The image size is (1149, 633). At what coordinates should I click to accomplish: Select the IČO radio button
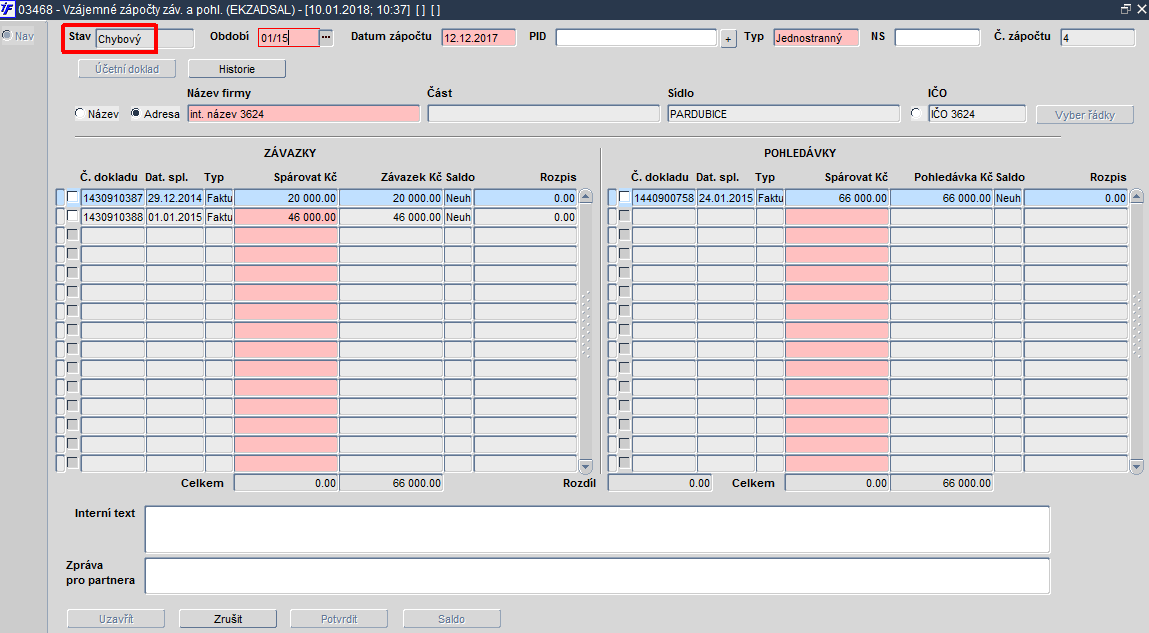[916, 114]
